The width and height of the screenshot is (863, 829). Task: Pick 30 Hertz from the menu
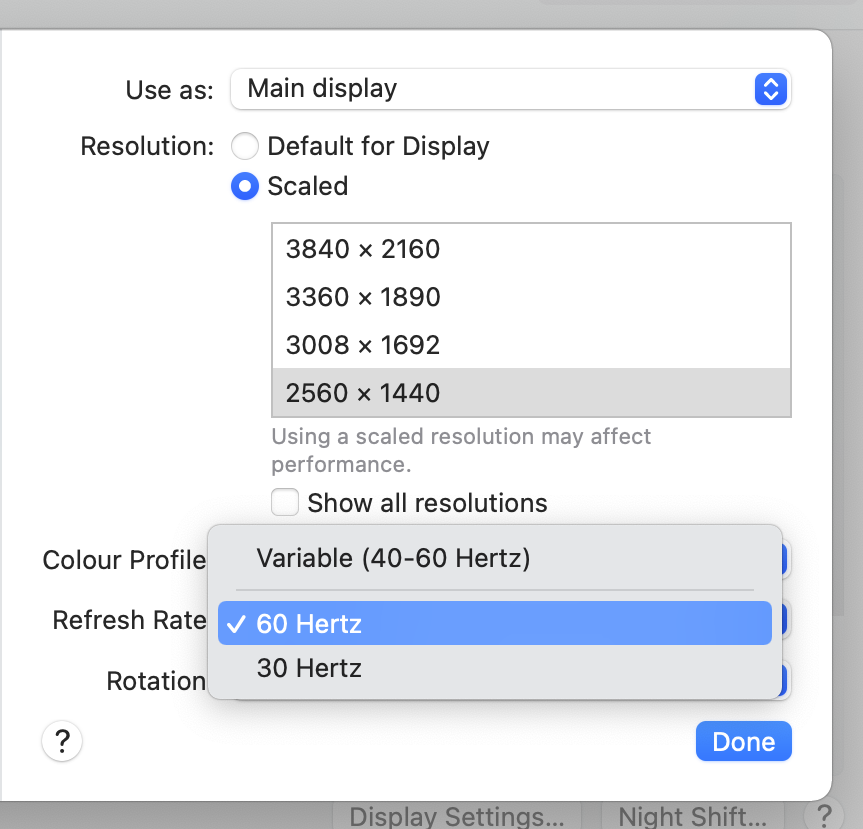click(x=309, y=668)
